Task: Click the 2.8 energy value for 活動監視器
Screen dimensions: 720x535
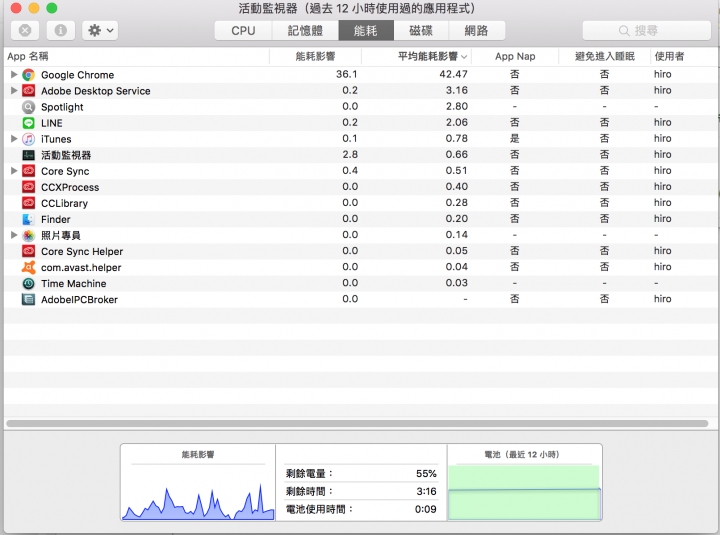Action: [x=350, y=154]
